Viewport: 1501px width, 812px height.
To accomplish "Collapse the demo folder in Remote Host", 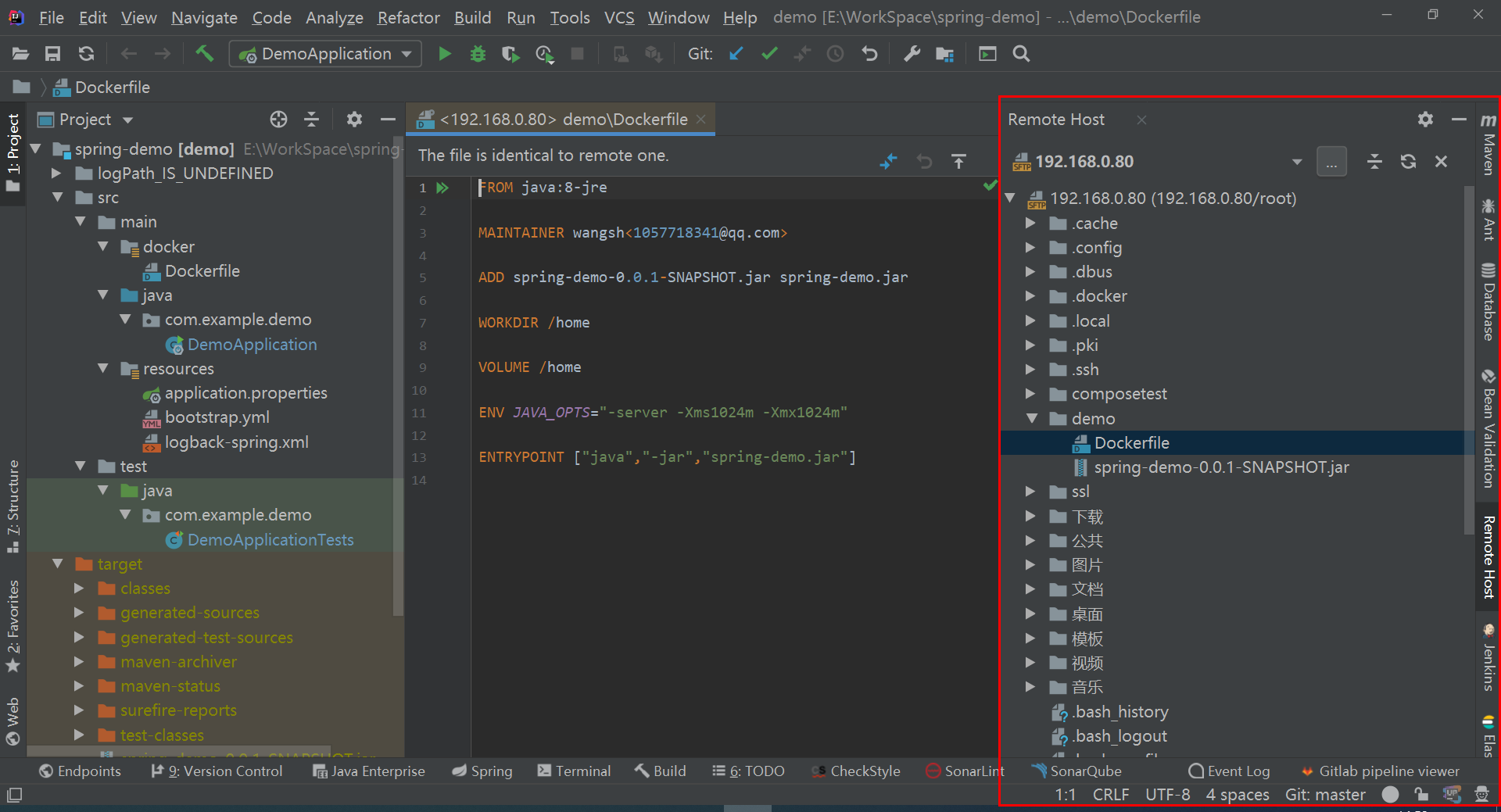I will click(1030, 418).
